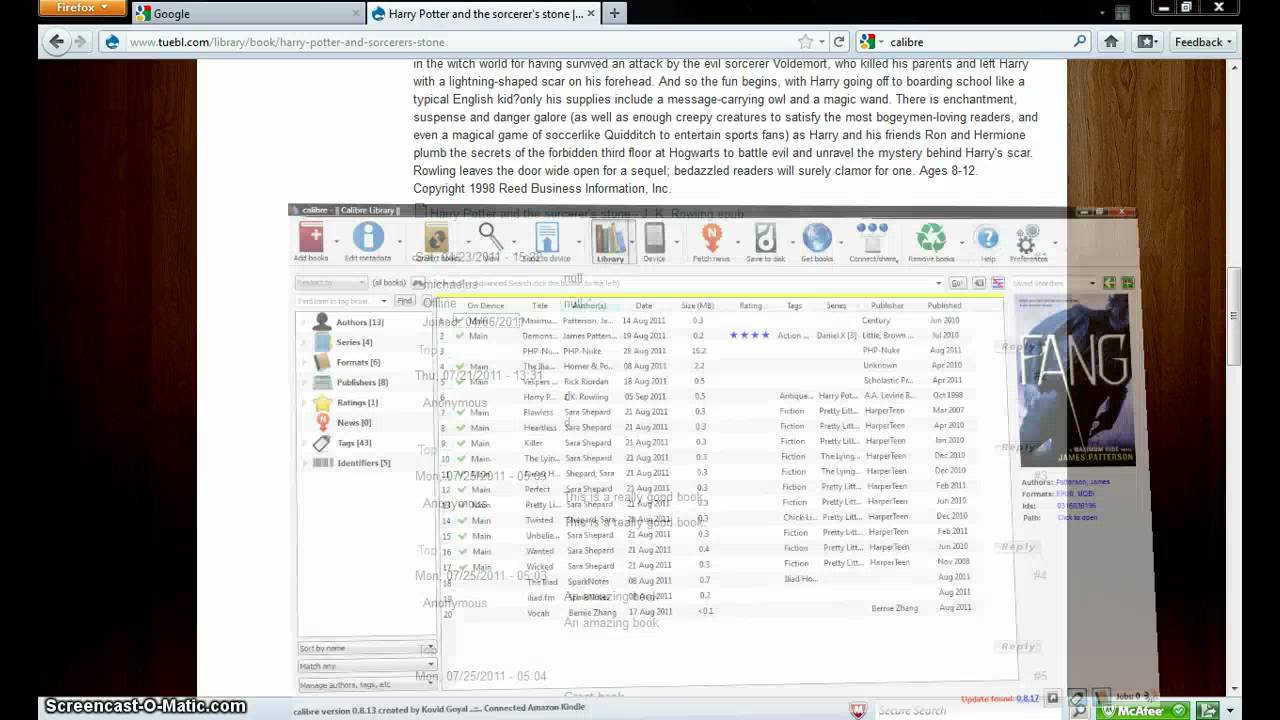Sort calibre list by Date column header

644,305
